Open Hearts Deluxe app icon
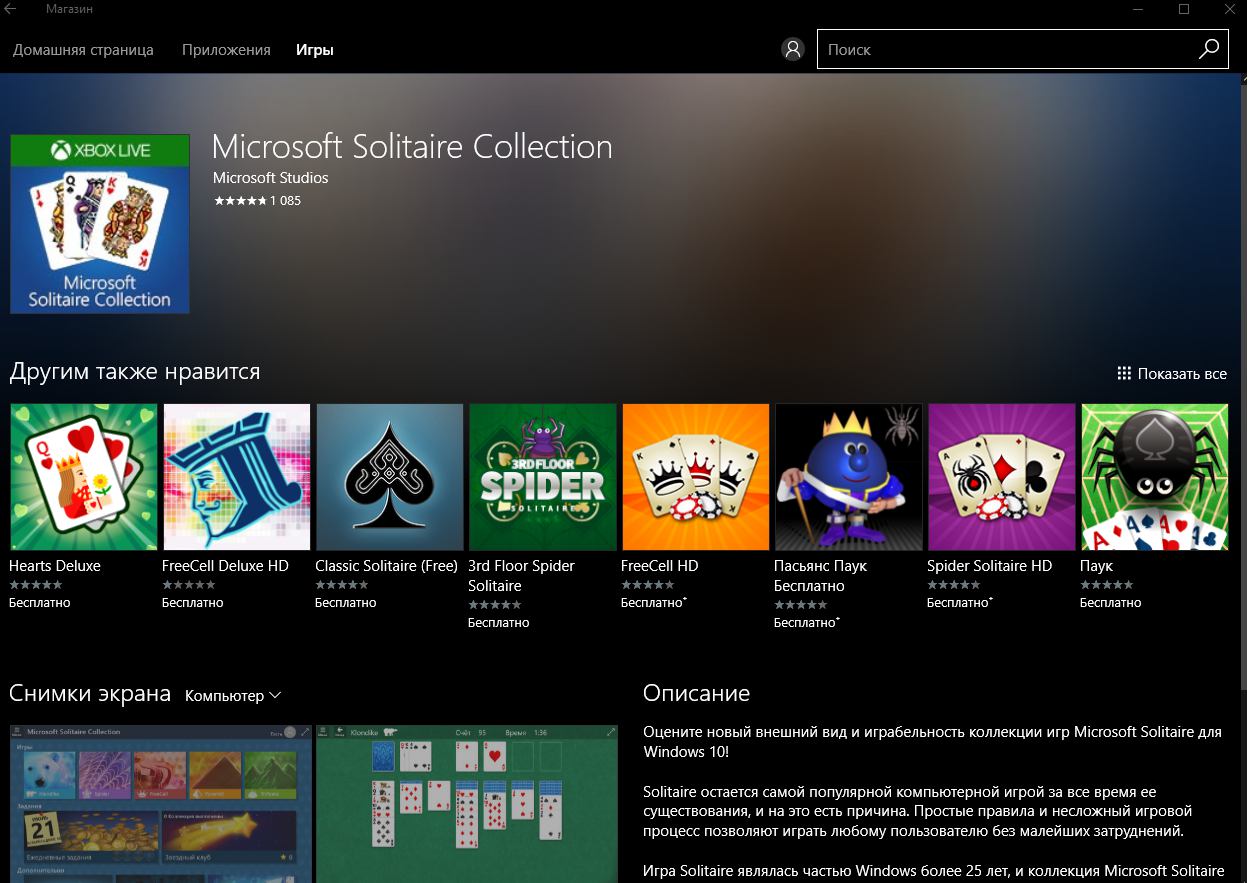This screenshot has height=883, width=1247. click(x=84, y=477)
